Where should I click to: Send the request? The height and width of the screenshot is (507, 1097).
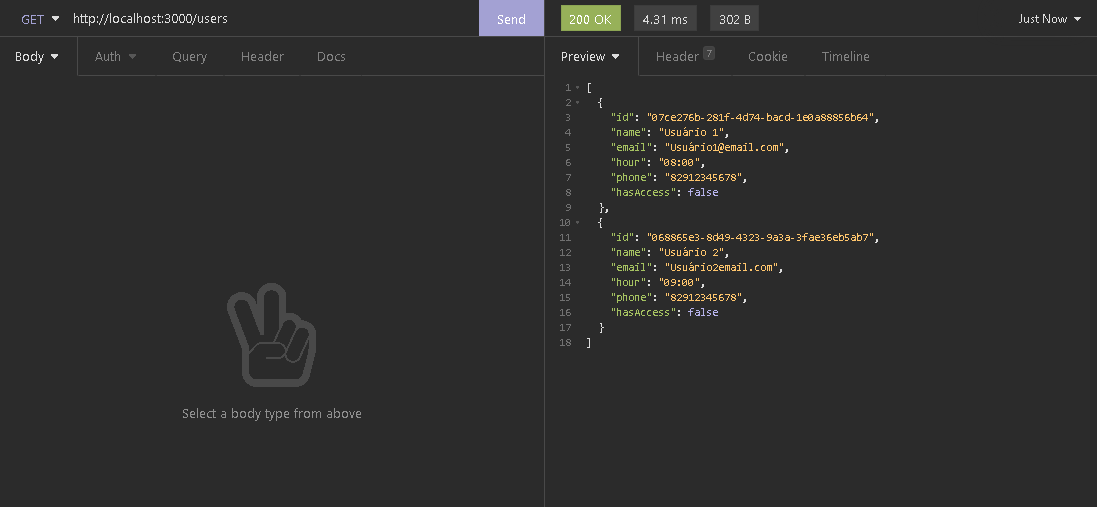click(x=511, y=19)
